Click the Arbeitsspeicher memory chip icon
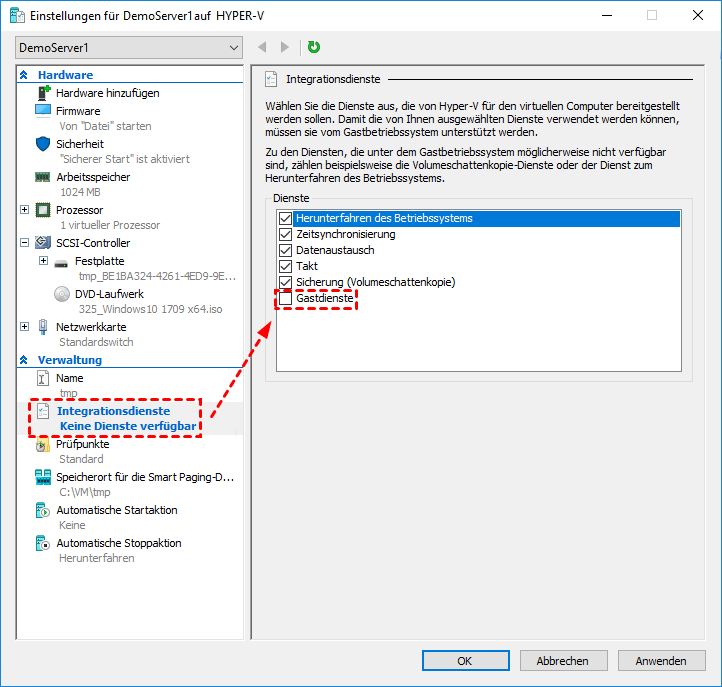 43,177
